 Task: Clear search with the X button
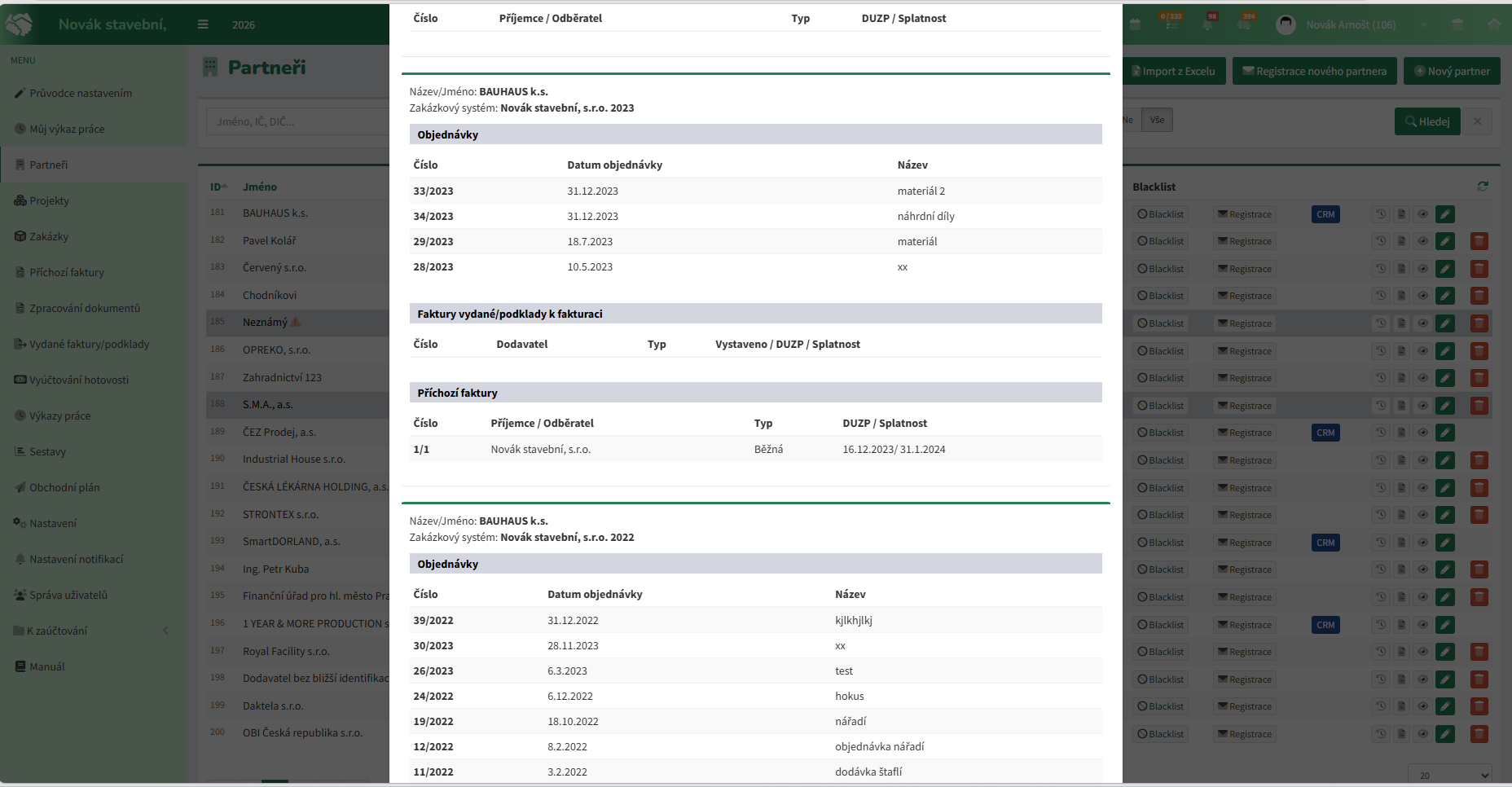pos(1477,121)
